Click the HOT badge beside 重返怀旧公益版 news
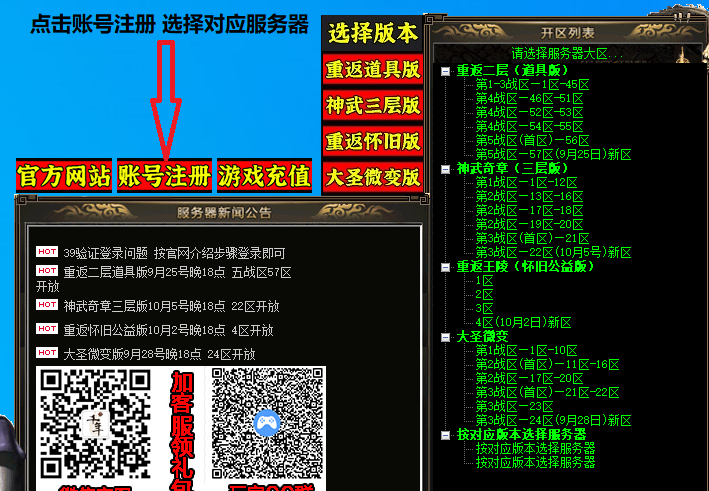709x491 pixels. 46,328
